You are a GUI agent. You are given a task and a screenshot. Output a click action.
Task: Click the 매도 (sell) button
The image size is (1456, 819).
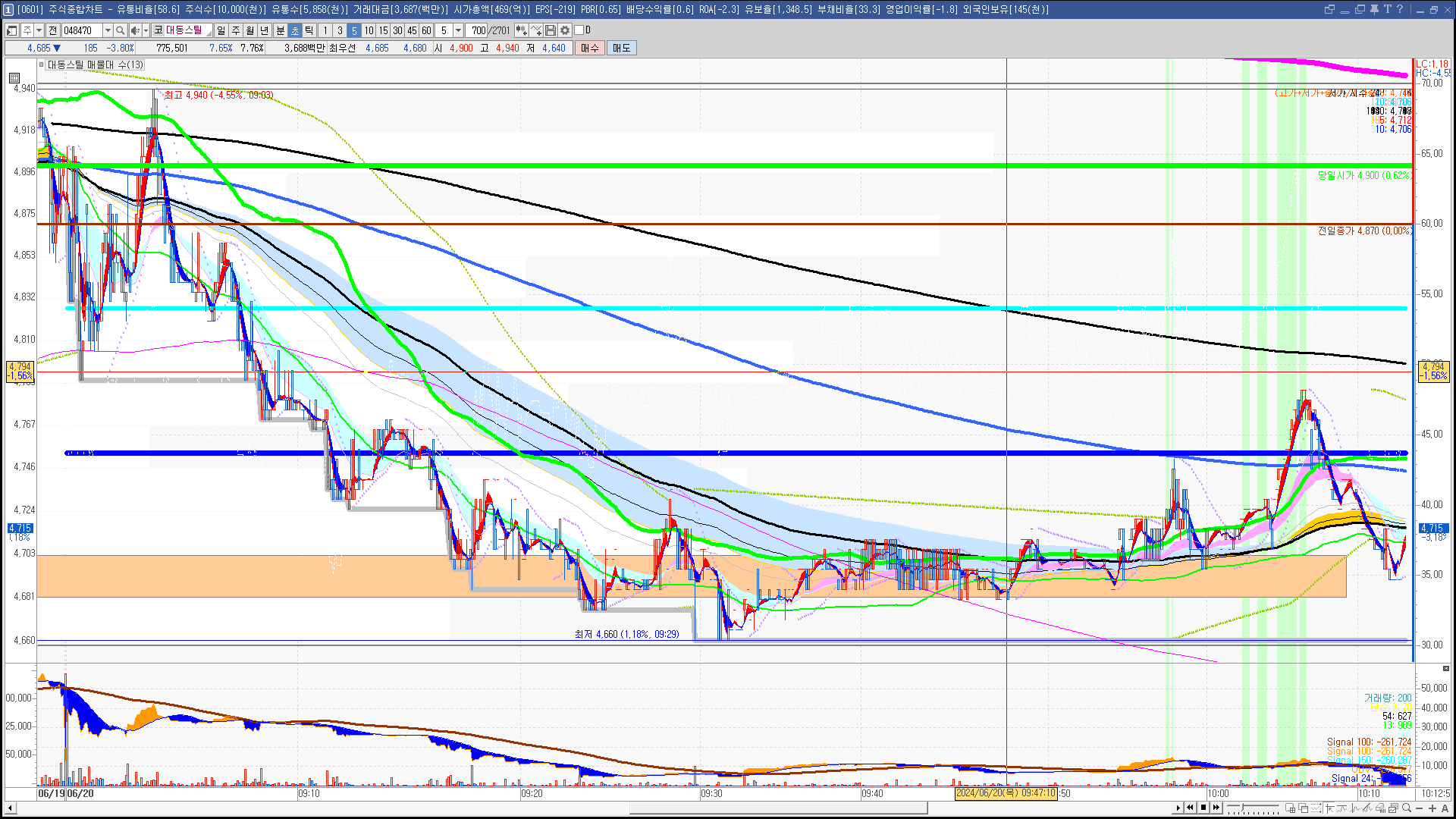(x=621, y=48)
